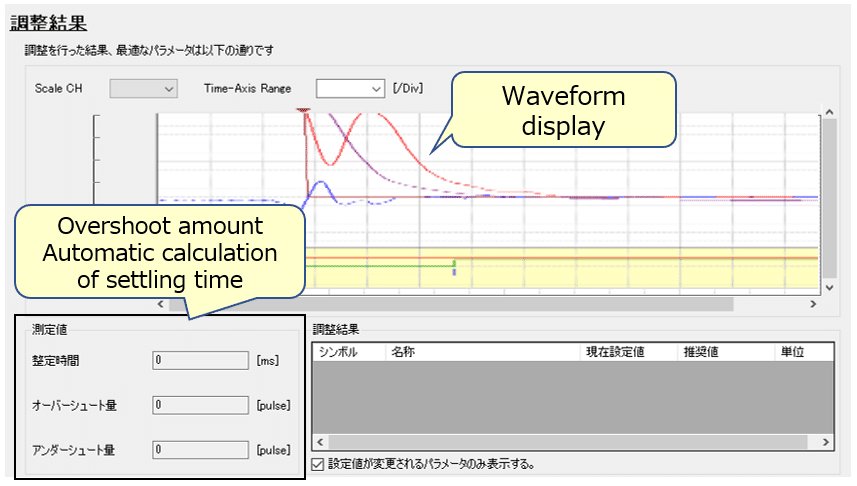Click the 整定時間 value field
The height and width of the screenshot is (486, 857).
click(201, 360)
